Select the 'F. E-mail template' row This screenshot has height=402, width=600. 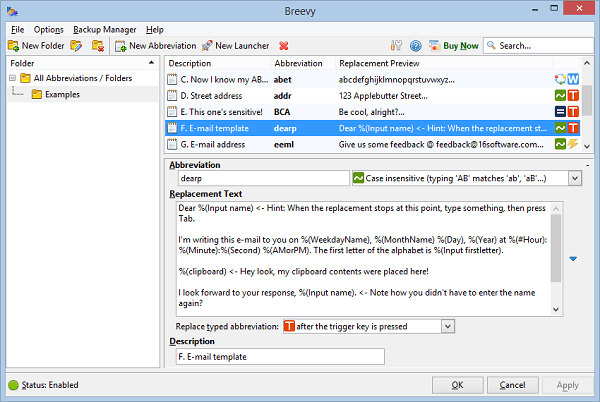(373, 128)
